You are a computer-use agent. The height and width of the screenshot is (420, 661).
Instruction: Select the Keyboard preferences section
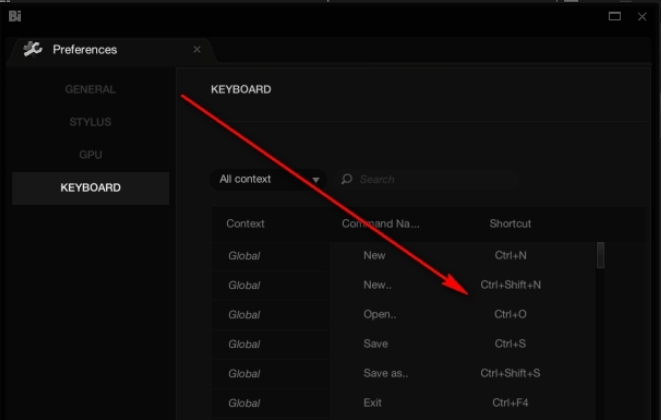point(90,187)
